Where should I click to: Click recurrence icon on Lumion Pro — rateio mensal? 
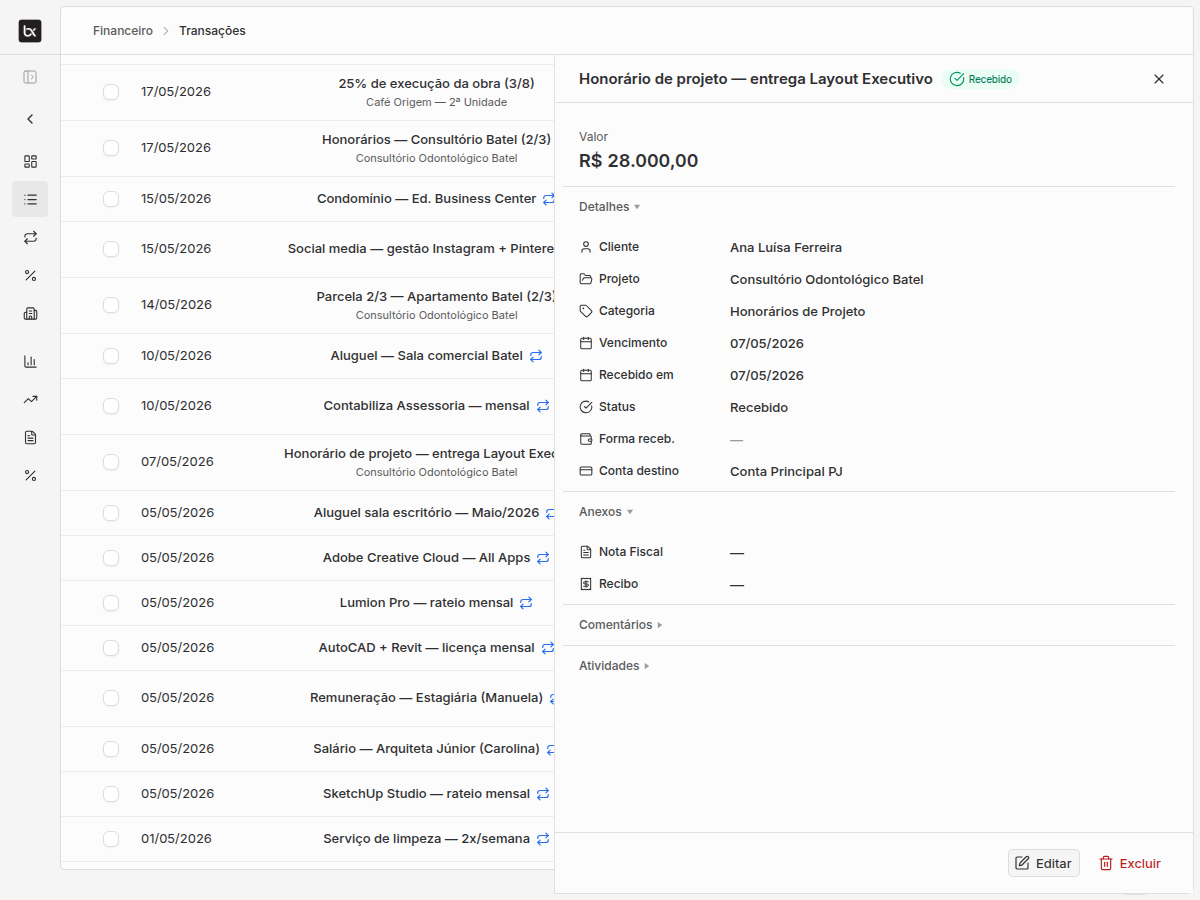coord(526,603)
